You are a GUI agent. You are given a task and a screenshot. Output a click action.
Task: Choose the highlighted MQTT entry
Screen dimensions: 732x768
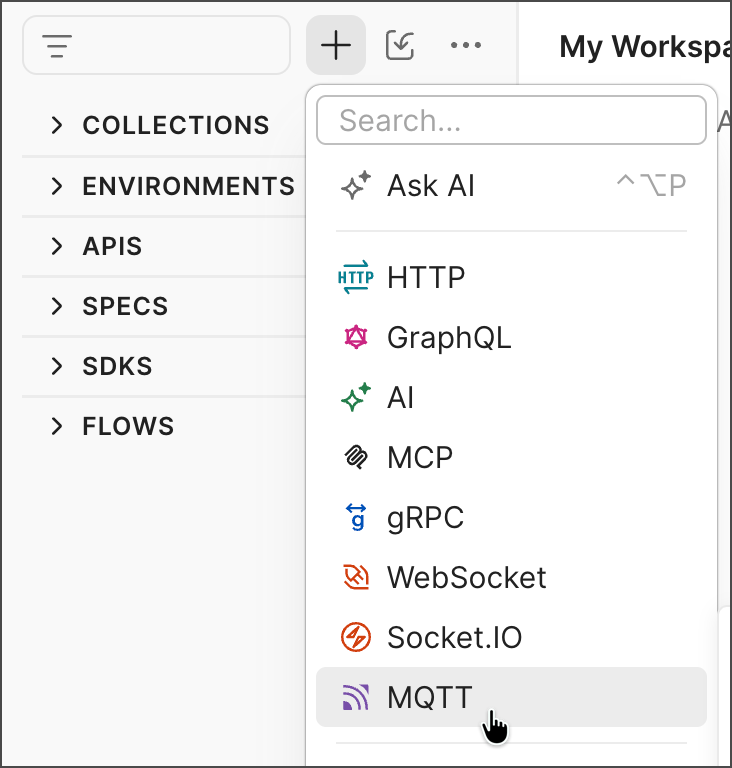point(512,697)
